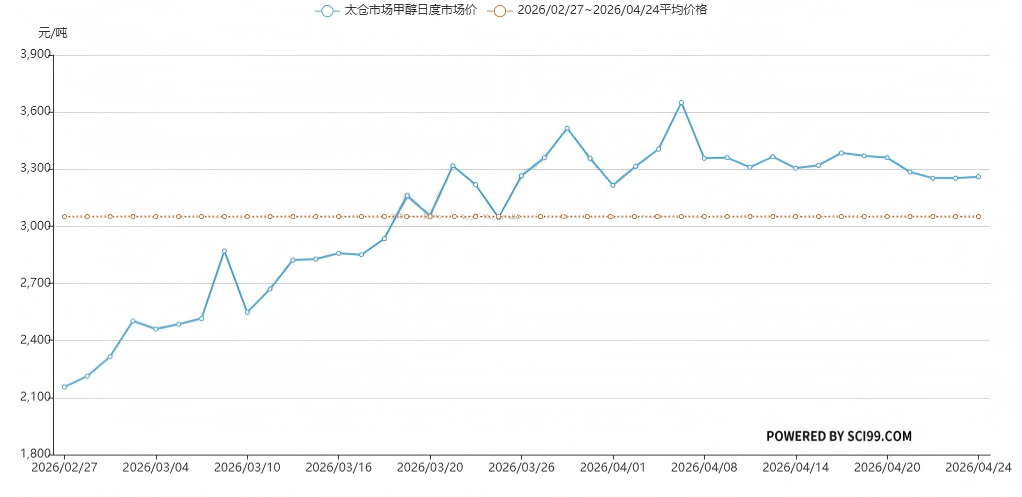
Task: Select the last blue data point at 2026/04/24
Action: coord(978,177)
